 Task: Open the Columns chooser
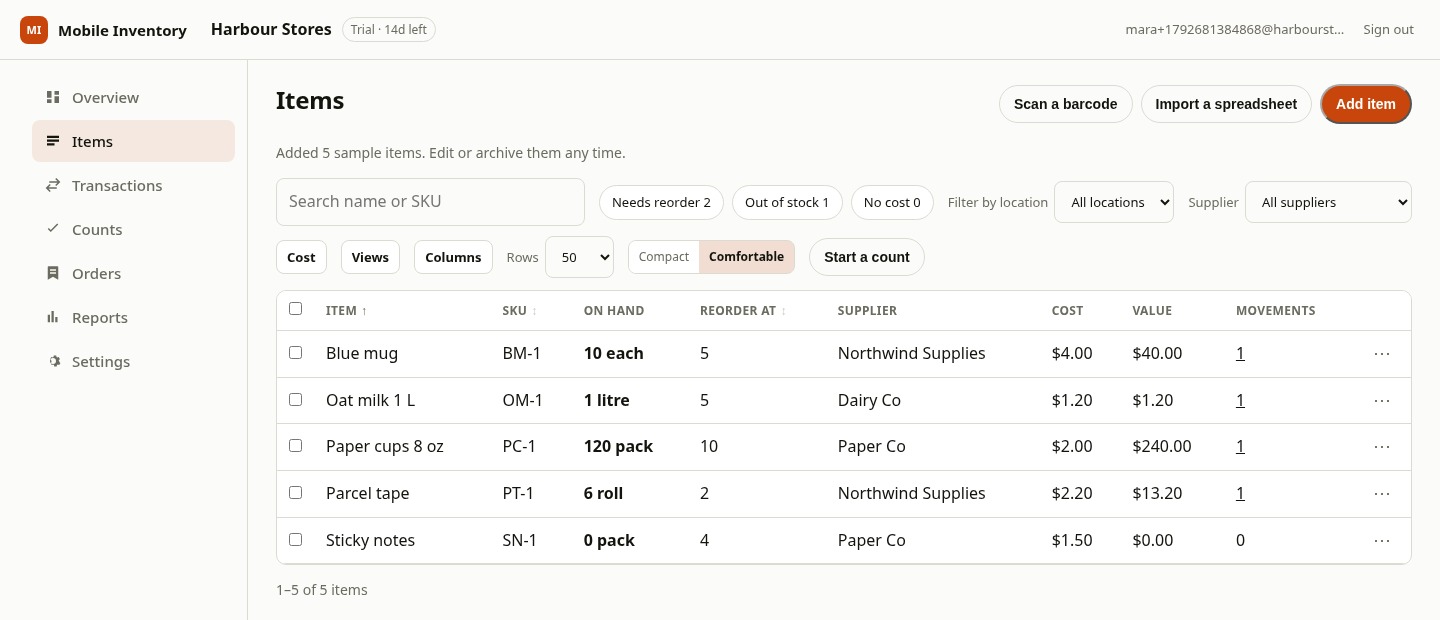453,257
